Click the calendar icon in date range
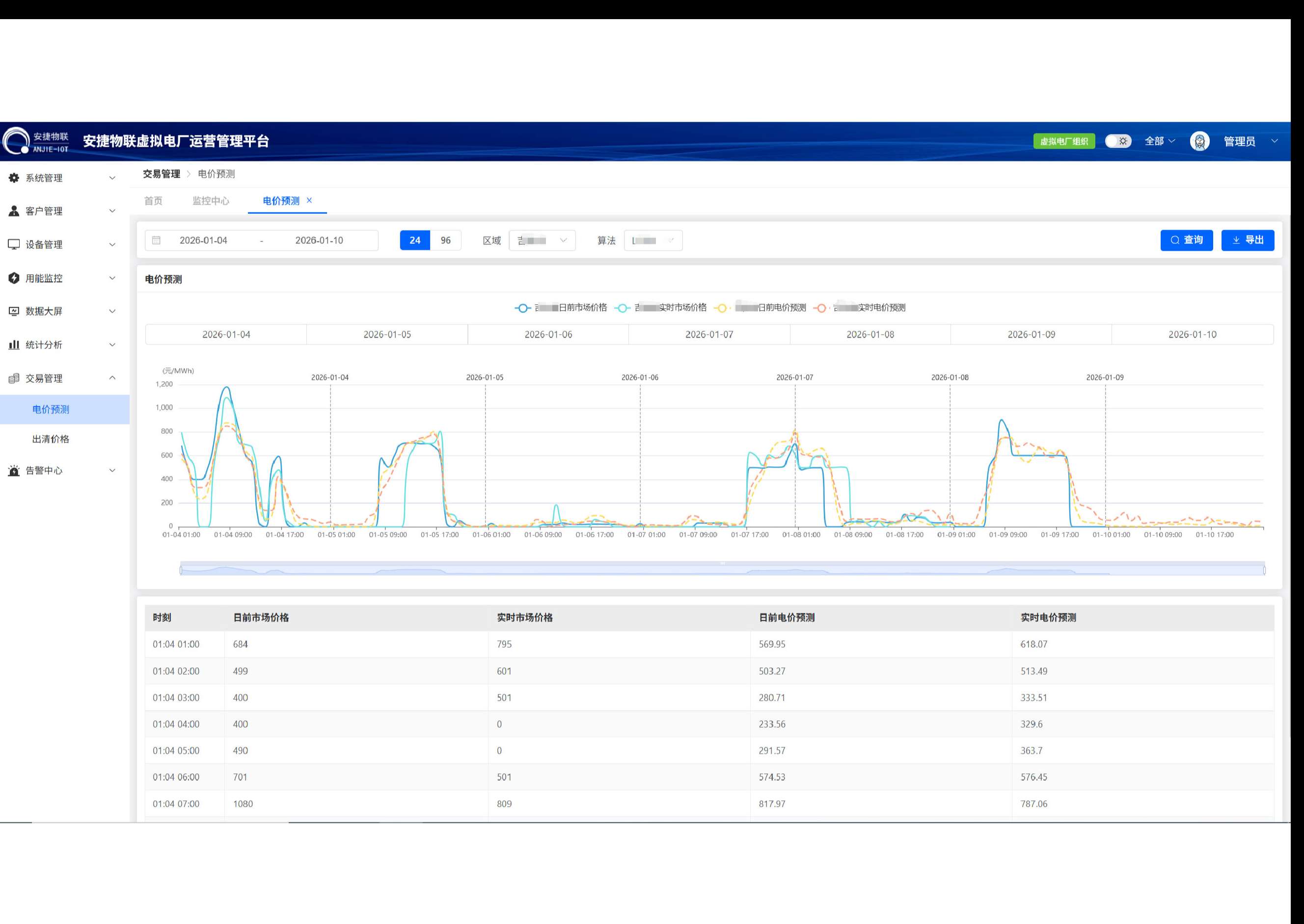Screen dimensions: 1304x924 (157, 240)
